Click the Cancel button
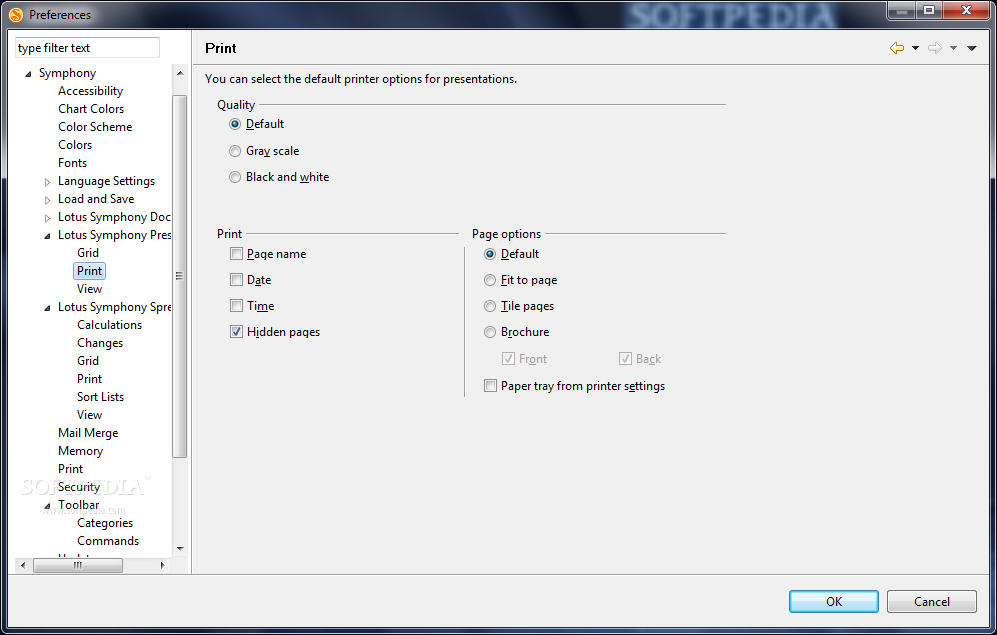This screenshot has width=997, height=635. 932,601
